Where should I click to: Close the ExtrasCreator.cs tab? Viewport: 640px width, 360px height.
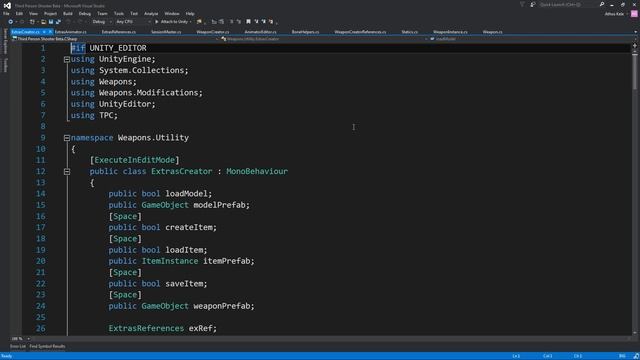pyautogui.click(x=51, y=32)
